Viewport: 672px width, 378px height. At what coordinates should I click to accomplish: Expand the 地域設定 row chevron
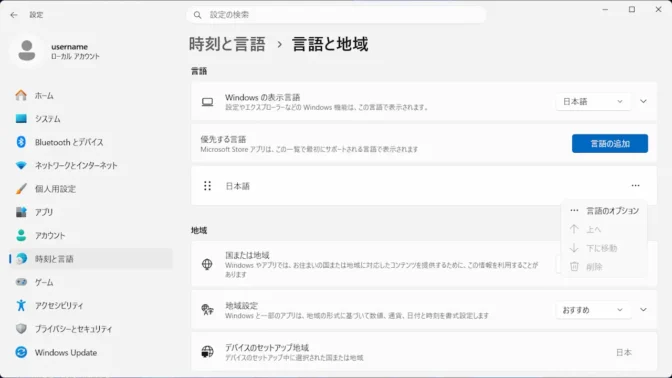point(643,310)
